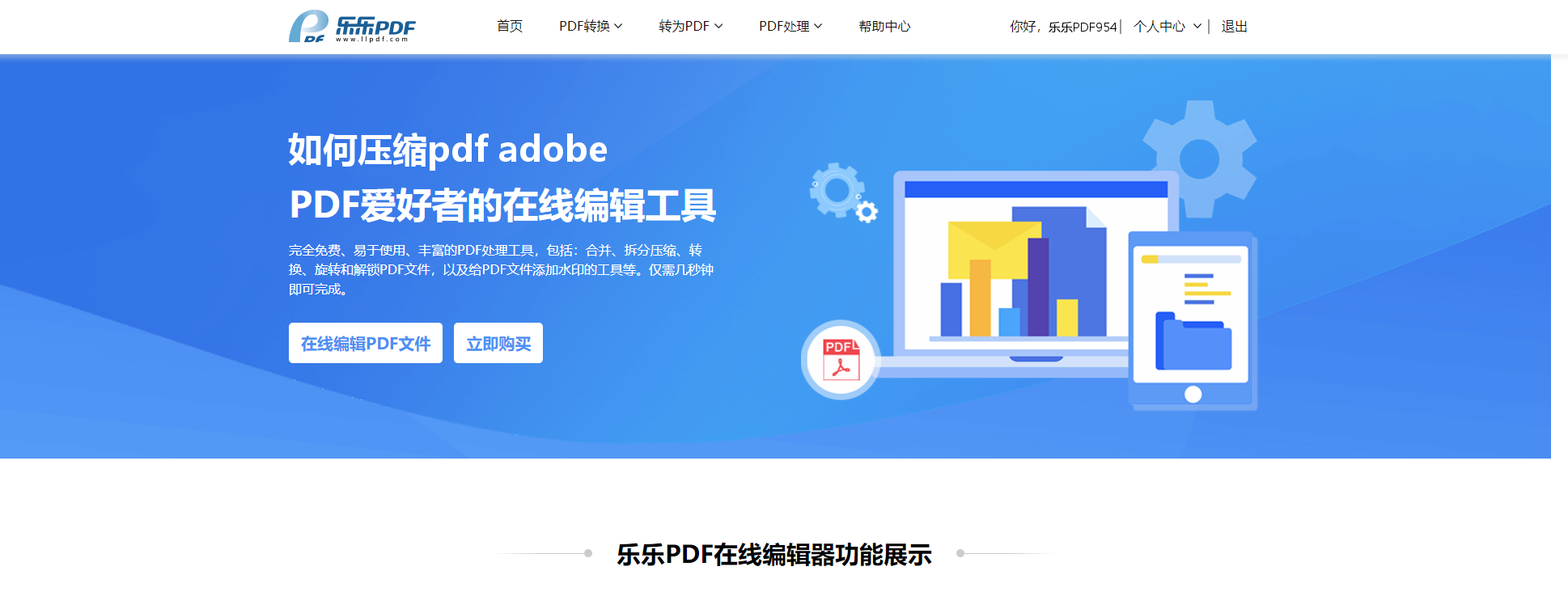Click the 在线编辑PDF文件 button

[366, 343]
